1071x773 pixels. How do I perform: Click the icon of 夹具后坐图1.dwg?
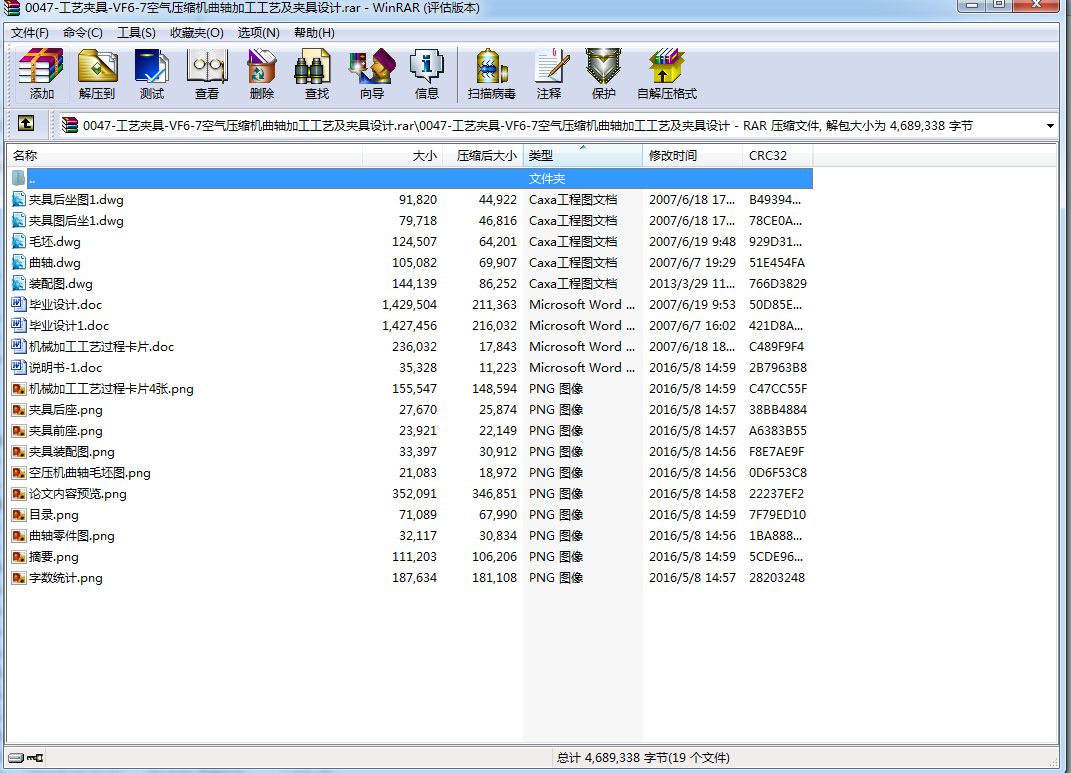point(18,199)
